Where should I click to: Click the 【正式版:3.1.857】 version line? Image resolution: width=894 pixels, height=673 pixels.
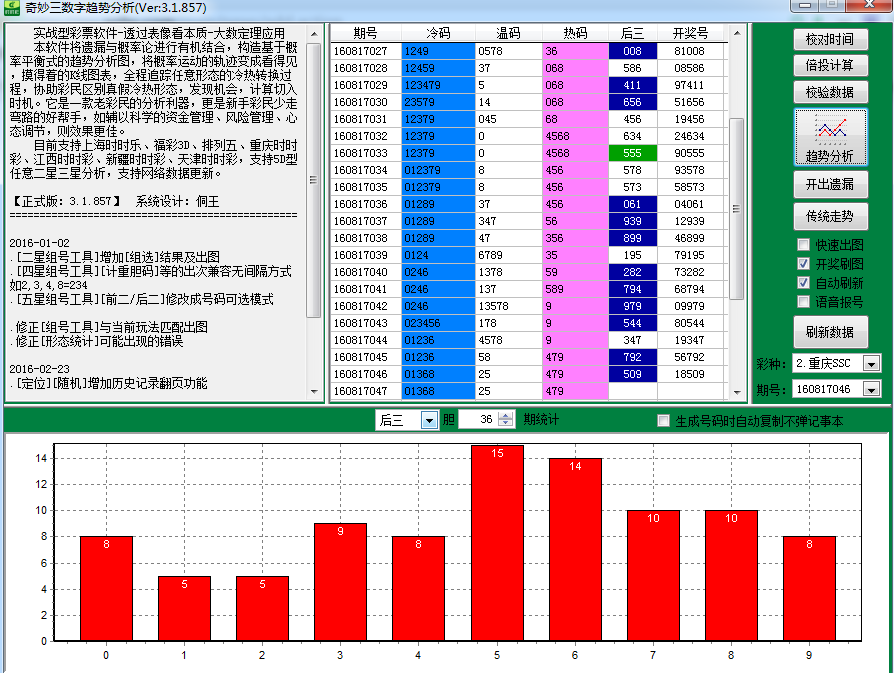[67, 201]
